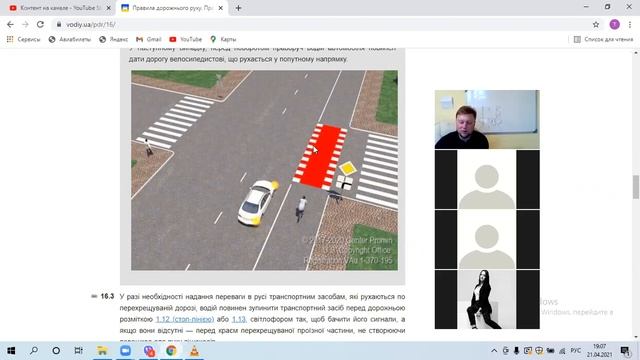Open the Chrome profile avatar

615,24
